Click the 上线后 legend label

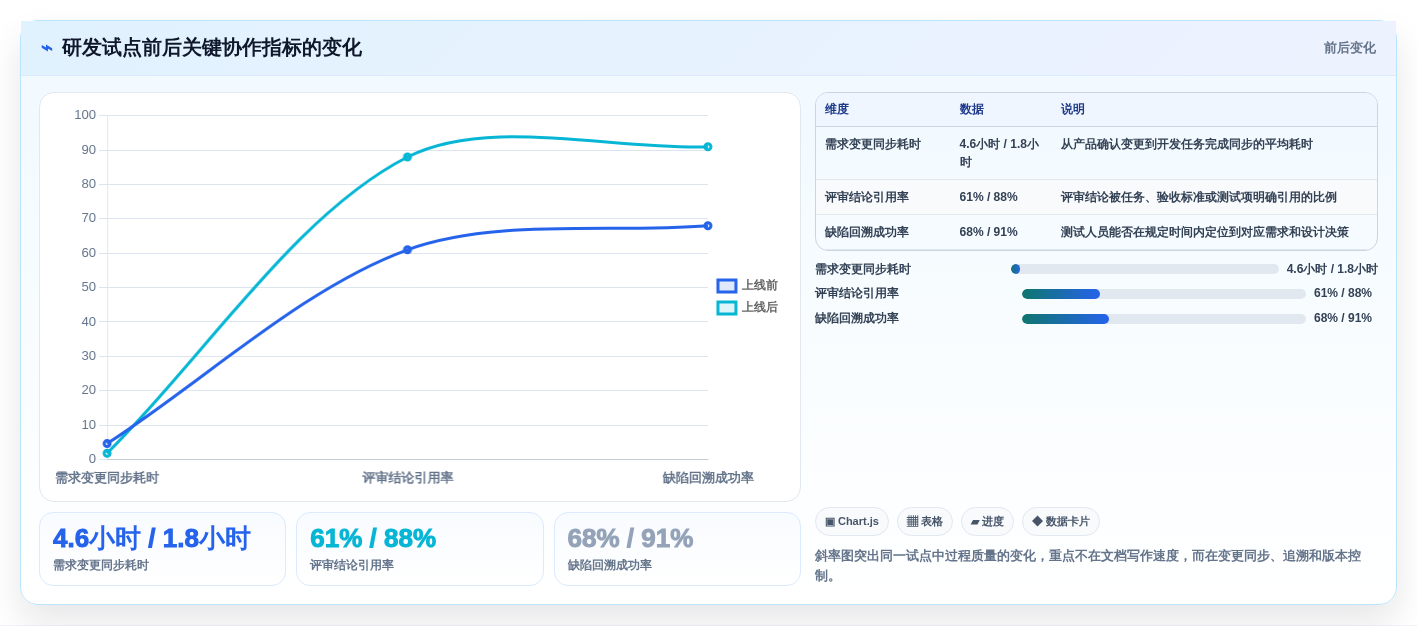tap(760, 308)
